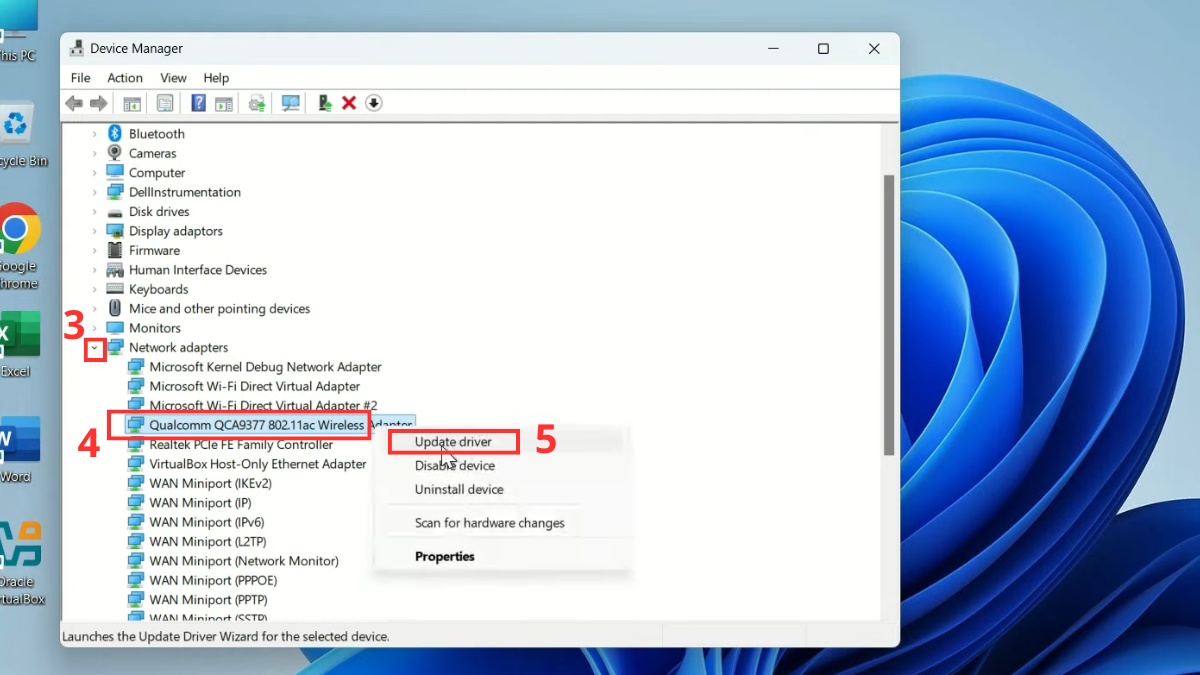Viewport: 1200px width, 675px height.
Task: Click the Disk drives category icon
Action: point(114,212)
